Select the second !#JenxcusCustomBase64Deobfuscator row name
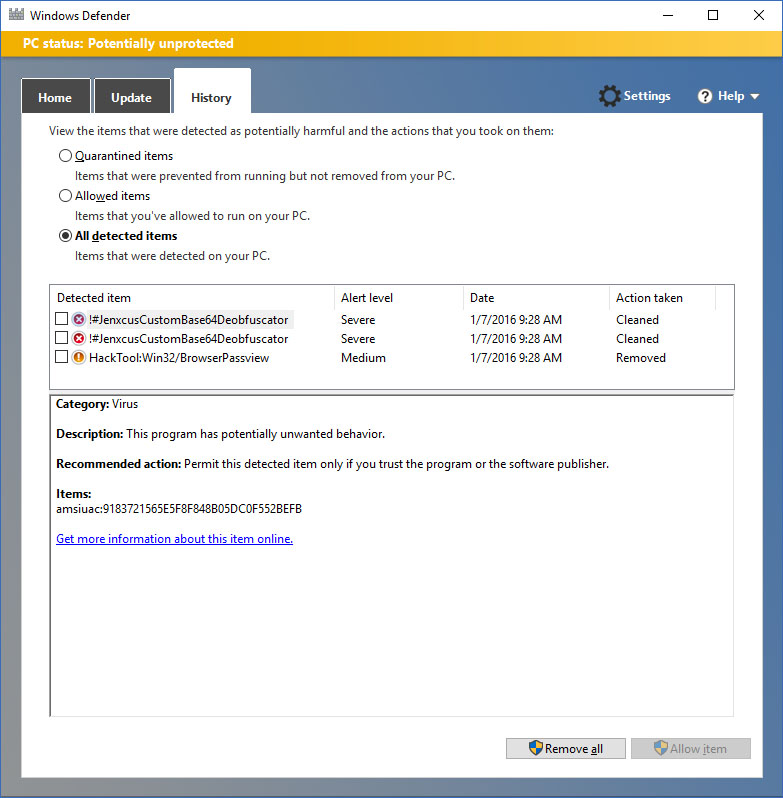The image size is (783, 798). click(189, 339)
